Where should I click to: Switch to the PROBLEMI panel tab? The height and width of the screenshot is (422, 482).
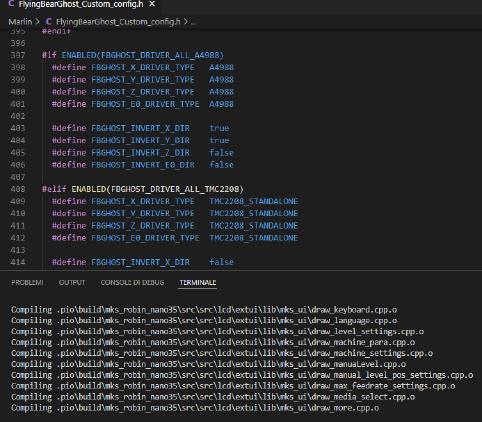[27, 283]
